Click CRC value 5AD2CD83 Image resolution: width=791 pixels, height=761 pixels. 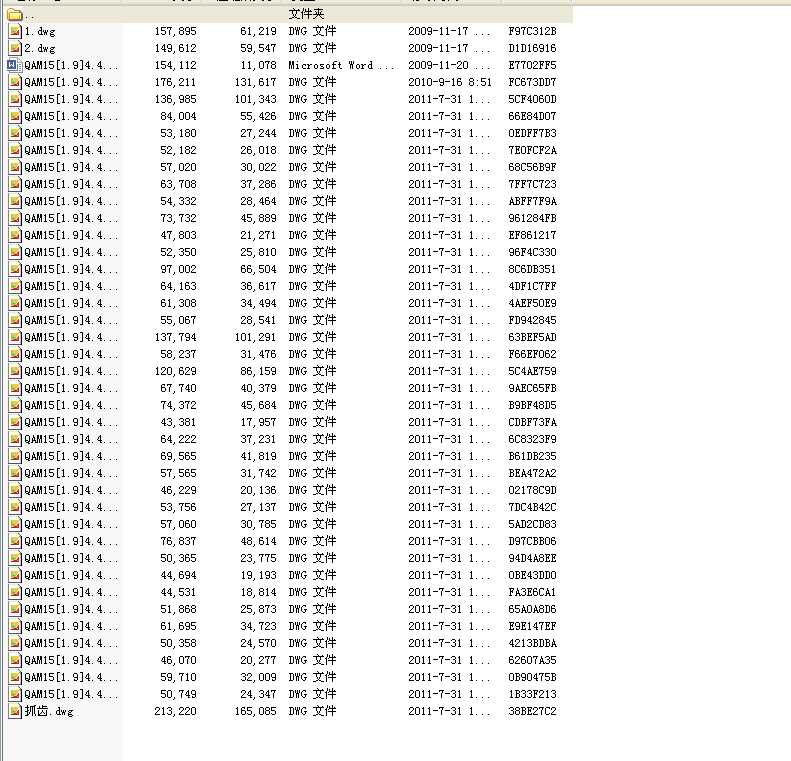pos(532,524)
